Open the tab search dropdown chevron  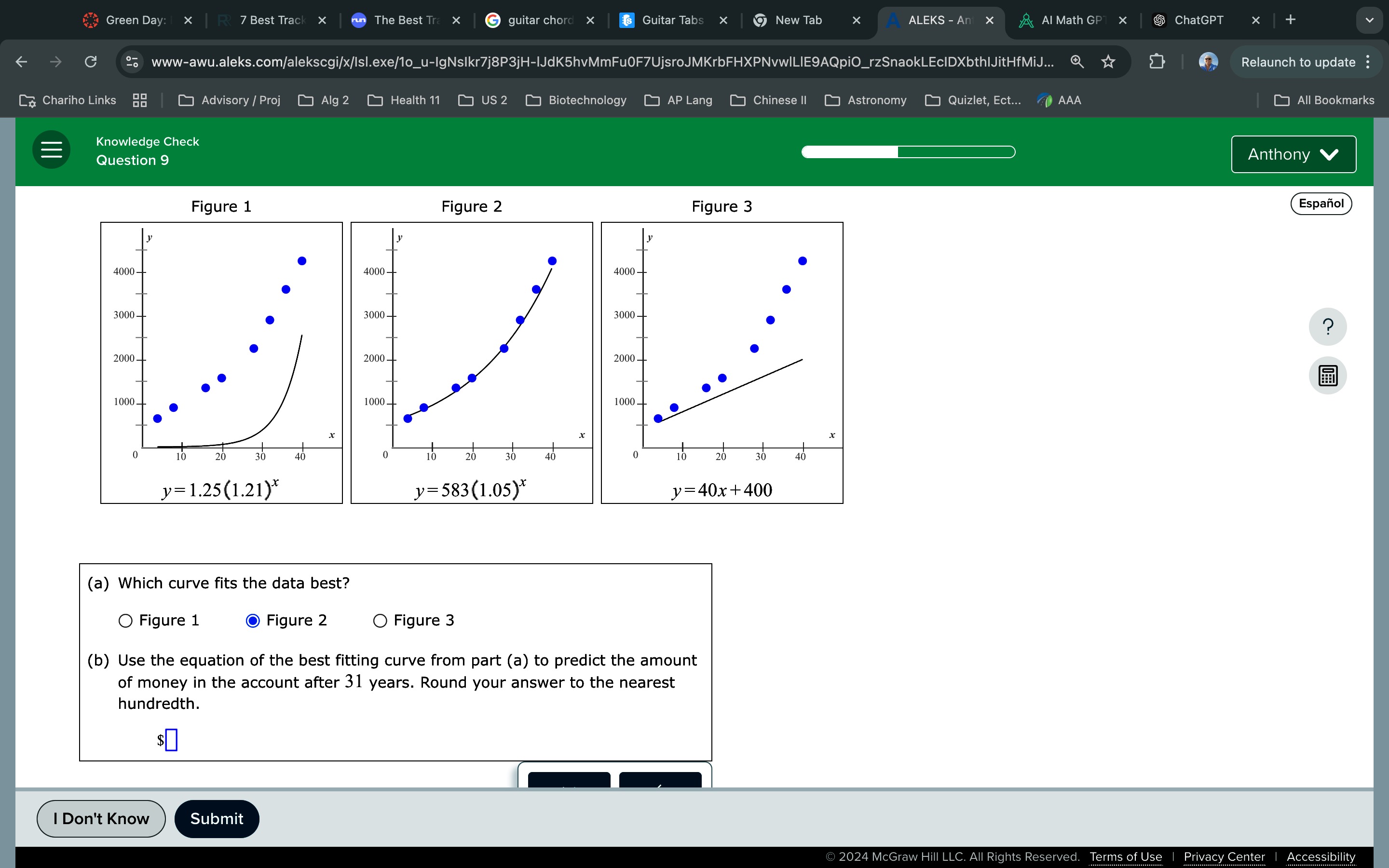[1370, 20]
